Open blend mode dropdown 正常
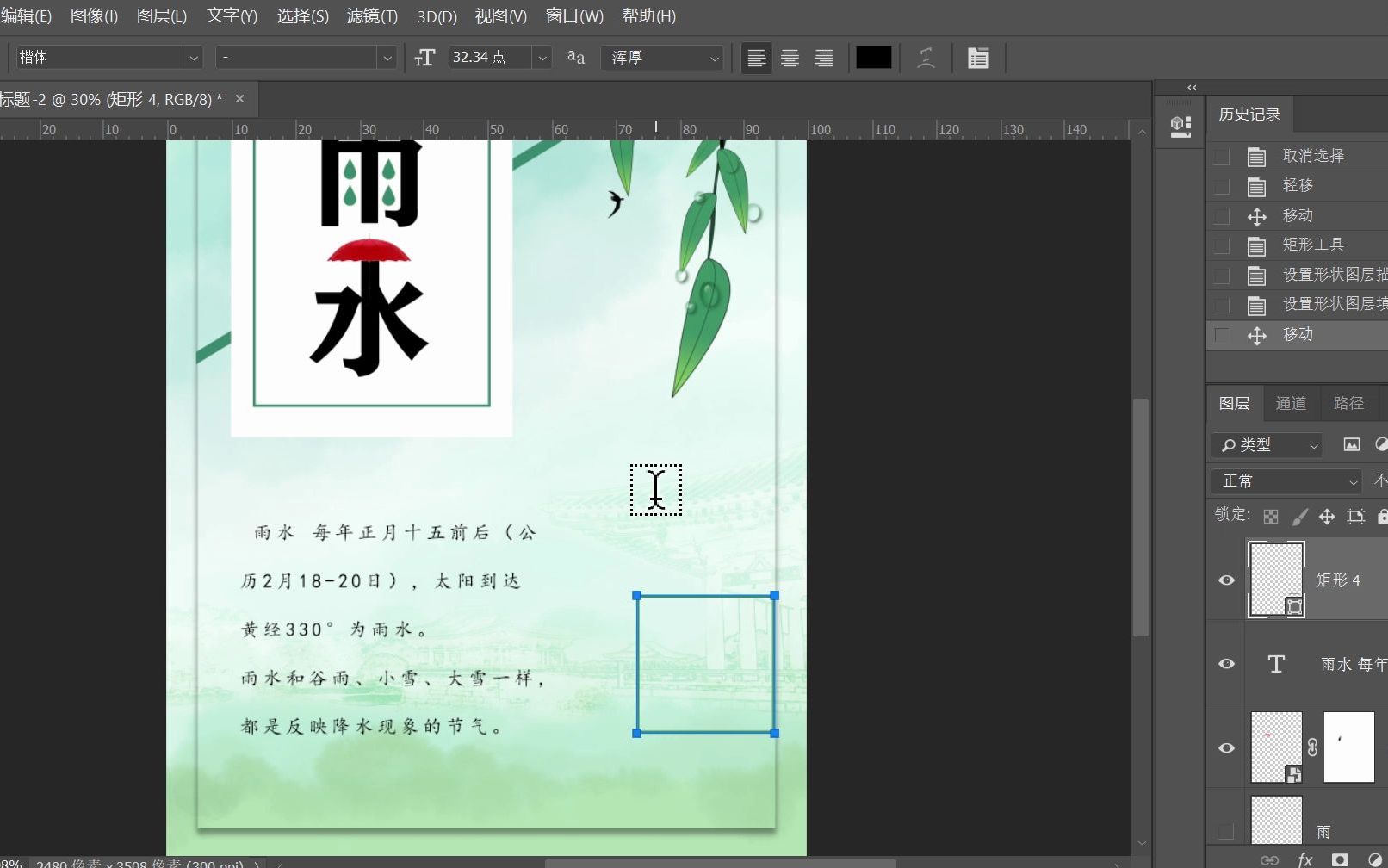1388x868 pixels. pyautogui.click(x=1286, y=480)
